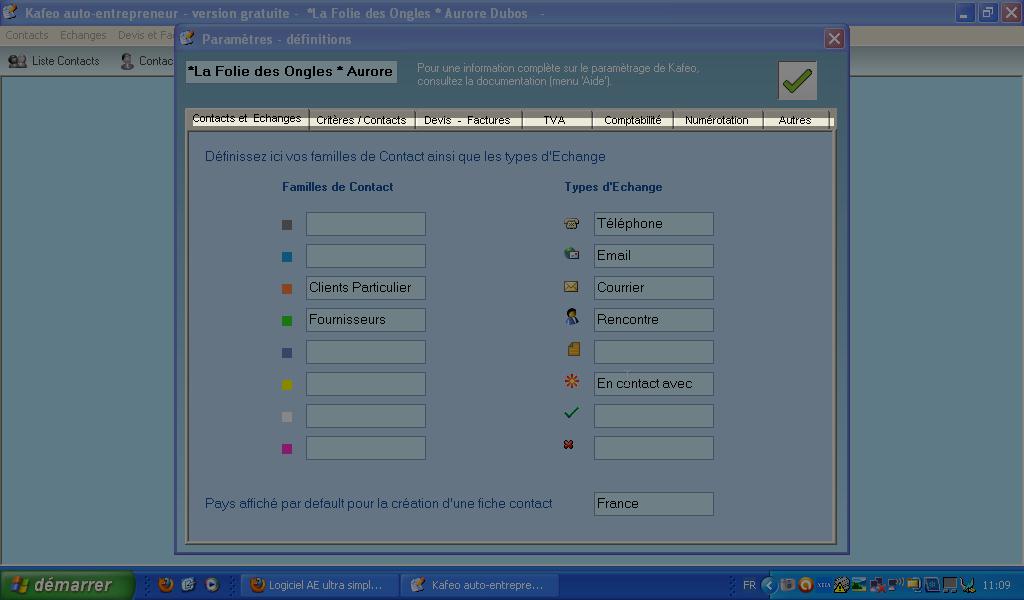Open Firefox from the quick launch bar

pos(166,585)
